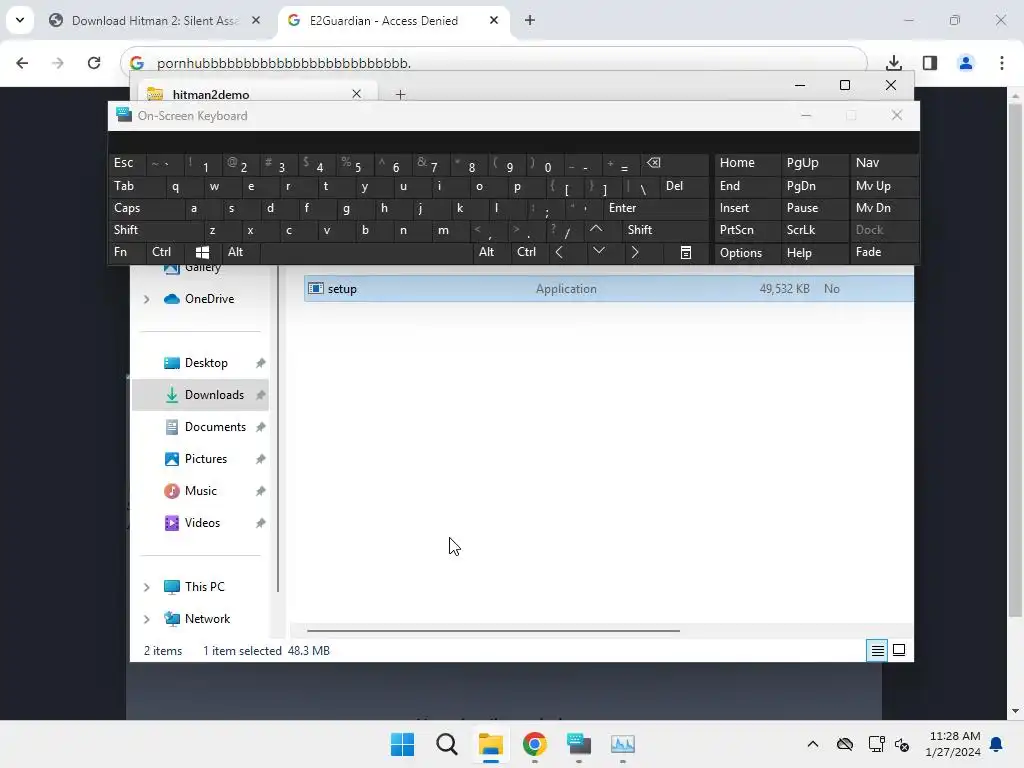Expand the OneDrive tree node
This screenshot has width=1024, height=768.
click(146, 299)
